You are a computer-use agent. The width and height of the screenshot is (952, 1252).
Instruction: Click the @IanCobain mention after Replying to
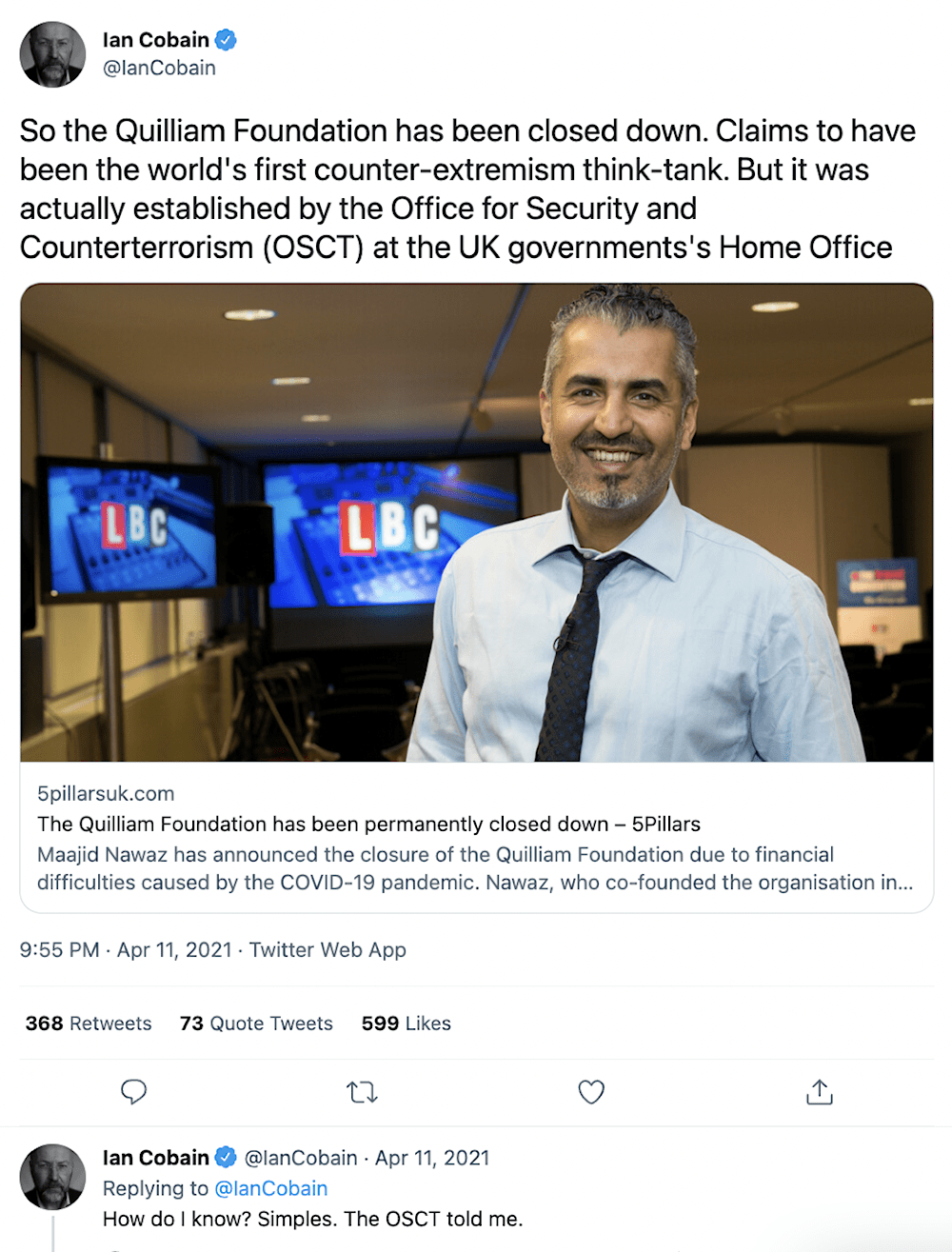(x=270, y=1188)
